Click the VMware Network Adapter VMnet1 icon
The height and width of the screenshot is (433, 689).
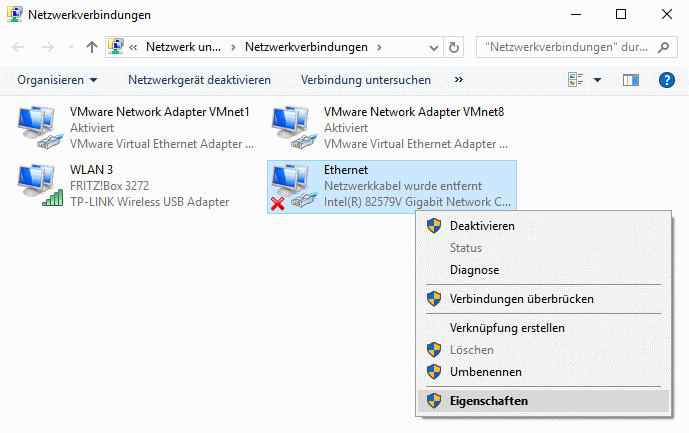[40, 127]
